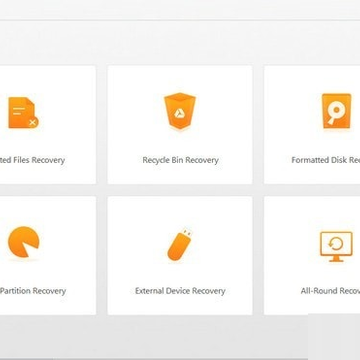
Task: Click the orange USB flash drive icon
Action: pos(180,244)
